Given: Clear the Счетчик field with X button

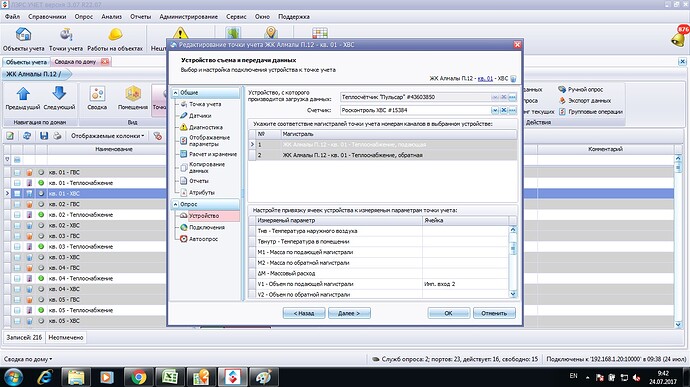Looking at the screenshot, I should click(x=504, y=110).
